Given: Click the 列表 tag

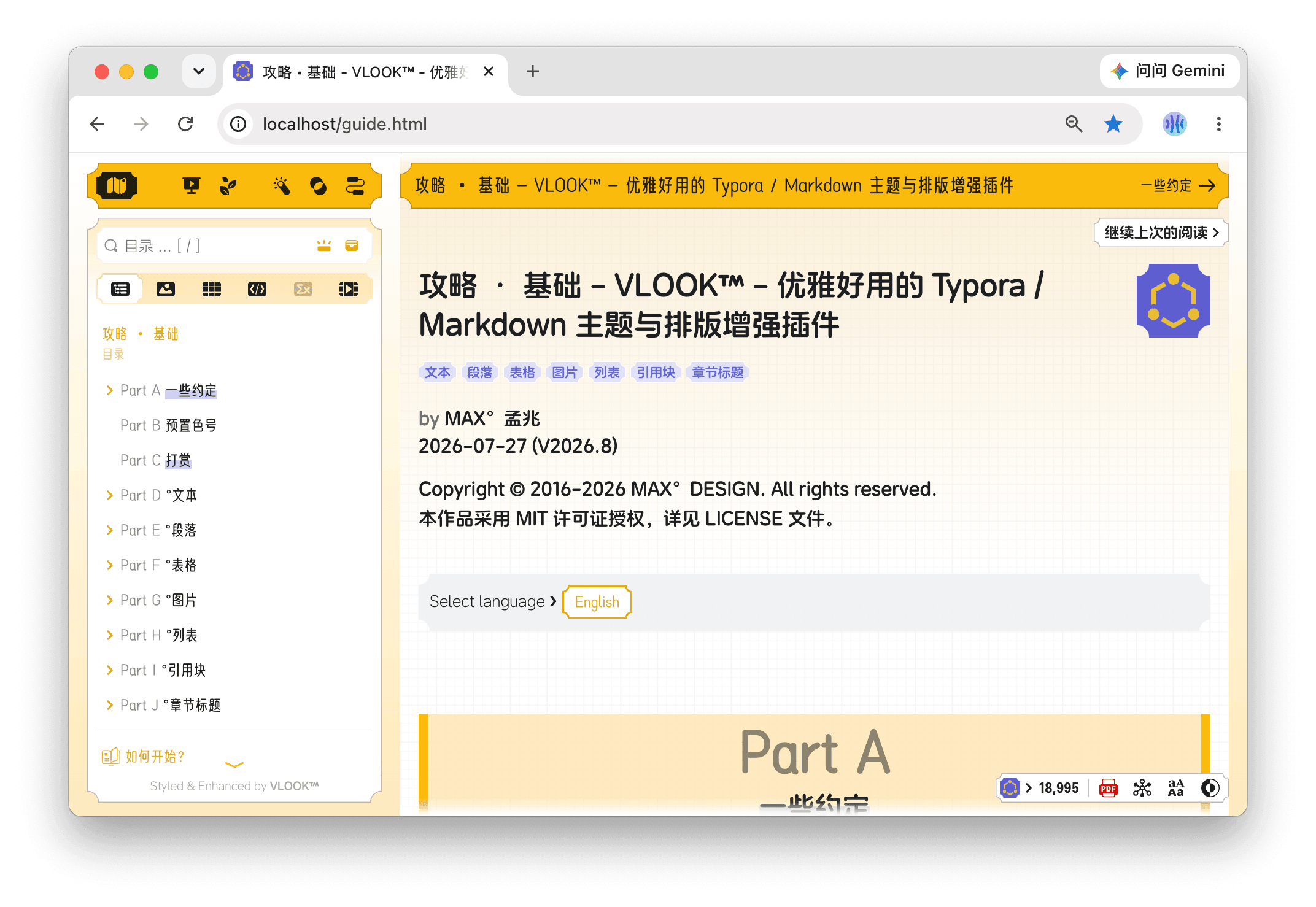Looking at the screenshot, I should point(607,372).
